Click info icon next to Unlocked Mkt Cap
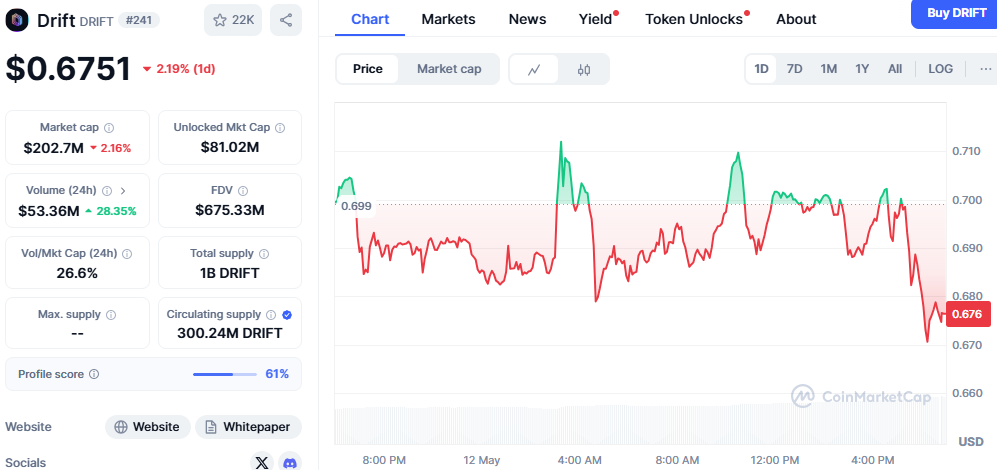Screen dimensions: 997x470 (280, 128)
